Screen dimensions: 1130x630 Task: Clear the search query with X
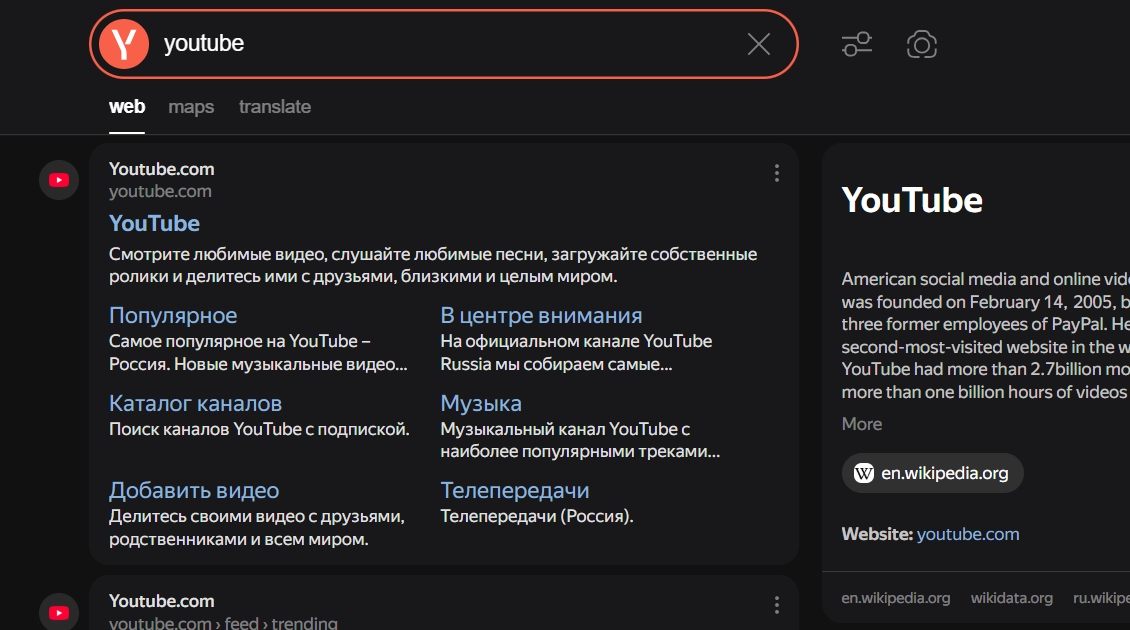[x=759, y=44]
